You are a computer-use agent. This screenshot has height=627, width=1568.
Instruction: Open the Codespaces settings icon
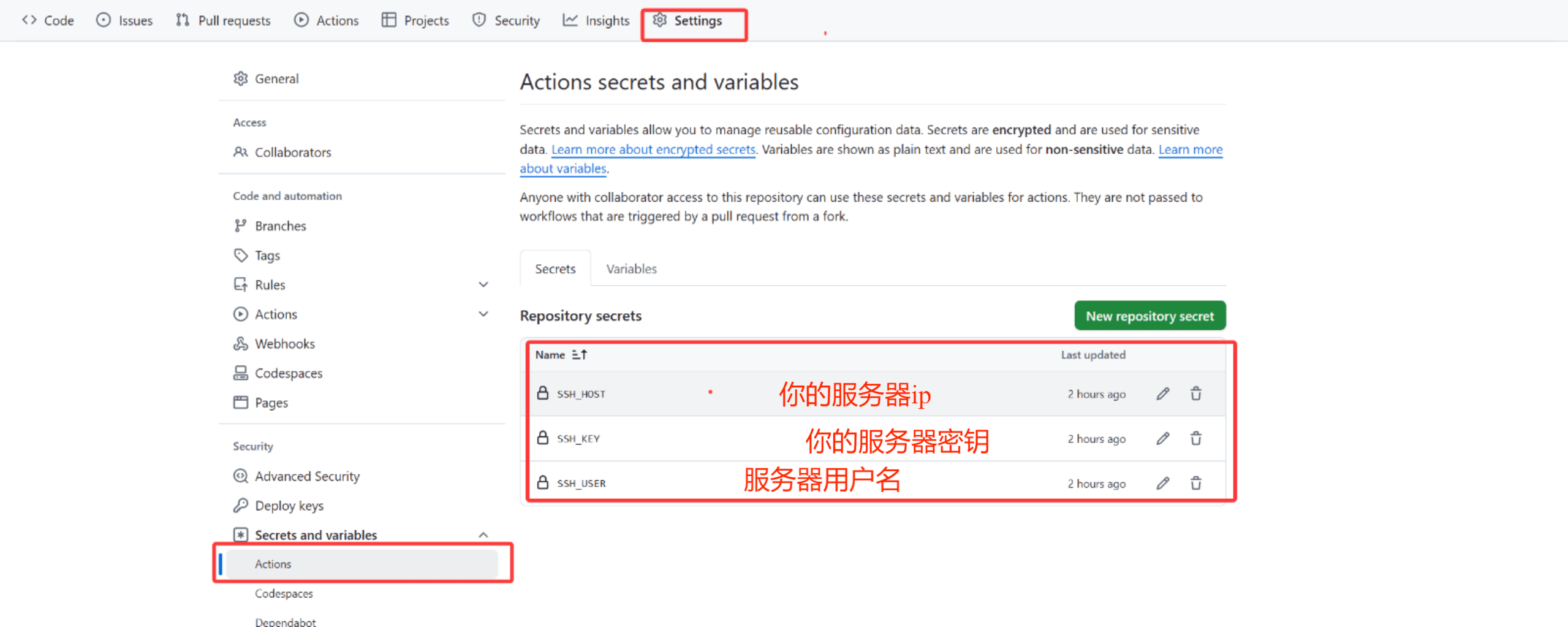[241, 373]
